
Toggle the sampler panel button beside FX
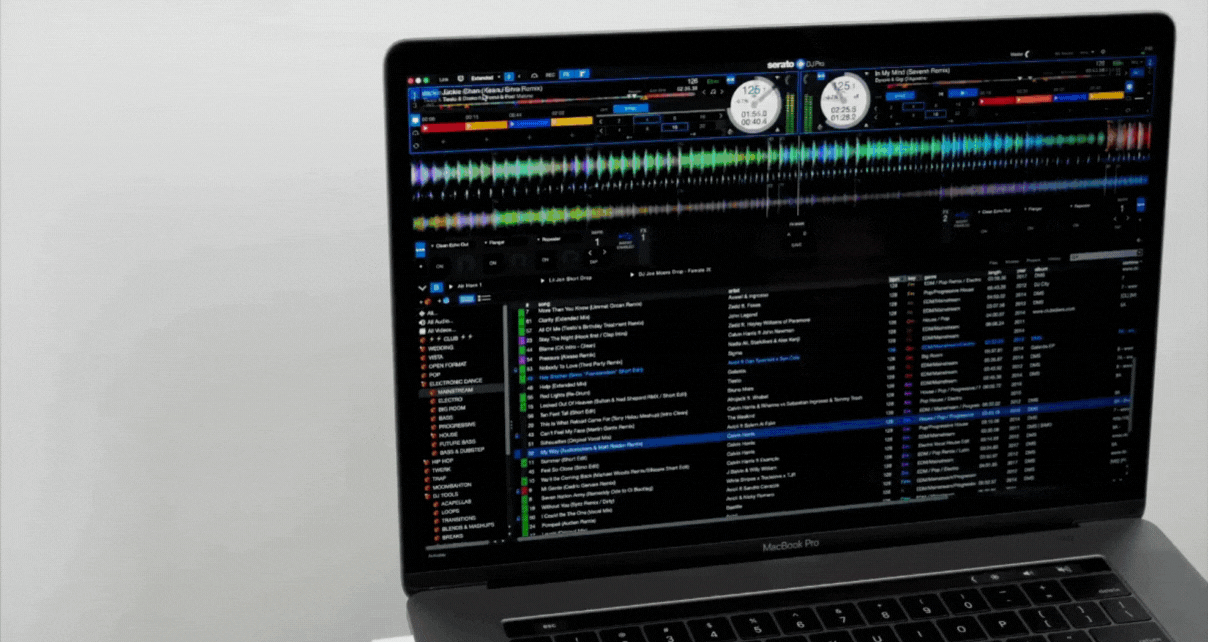click(x=582, y=74)
